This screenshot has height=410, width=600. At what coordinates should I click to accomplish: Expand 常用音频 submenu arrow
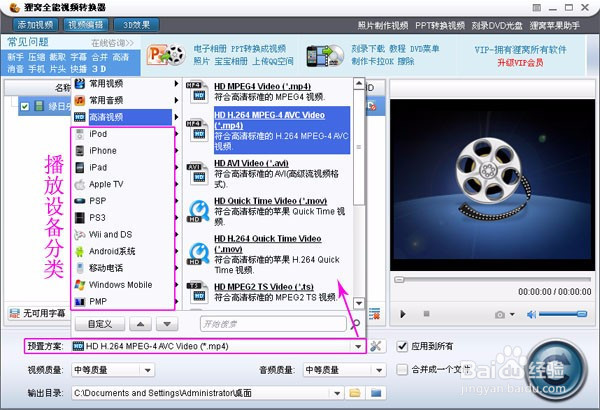(x=176, y=100)
